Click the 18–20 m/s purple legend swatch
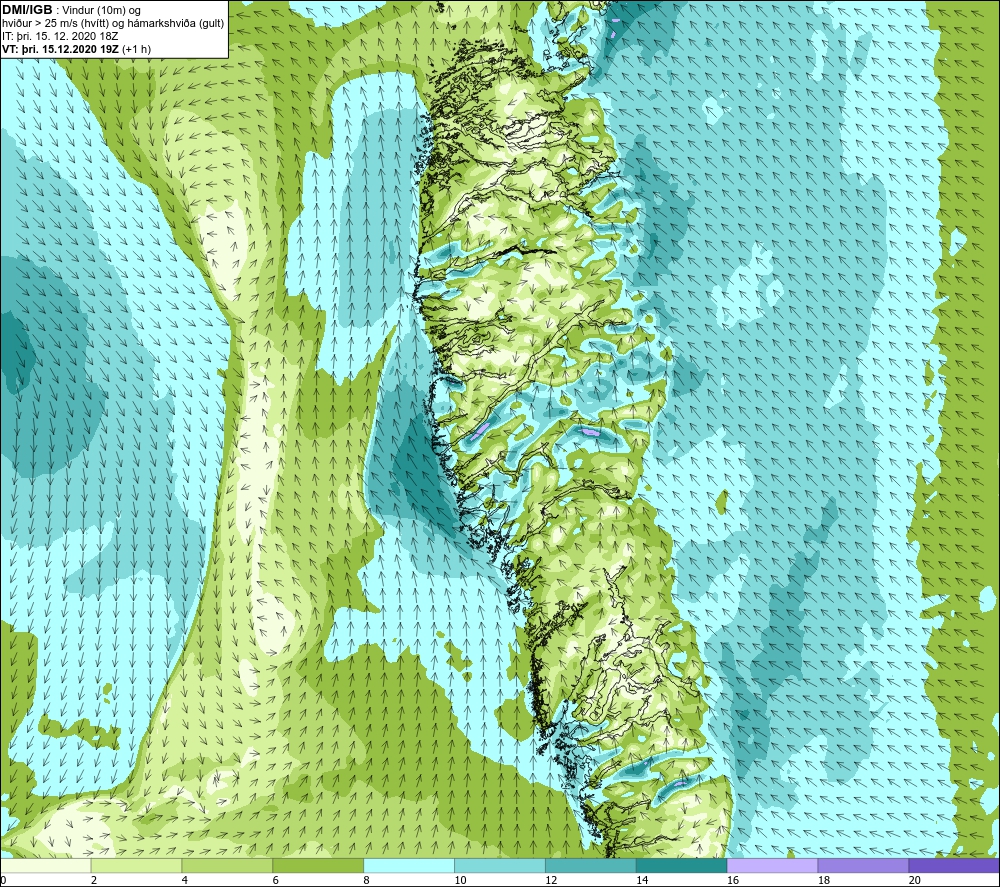The width and height of the screenshot is (1000, 887). tap(863, 866)
